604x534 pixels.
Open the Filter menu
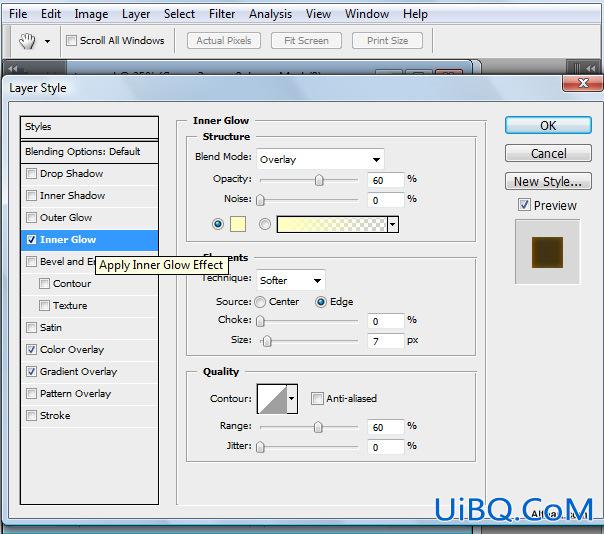(x=222, y=14)
